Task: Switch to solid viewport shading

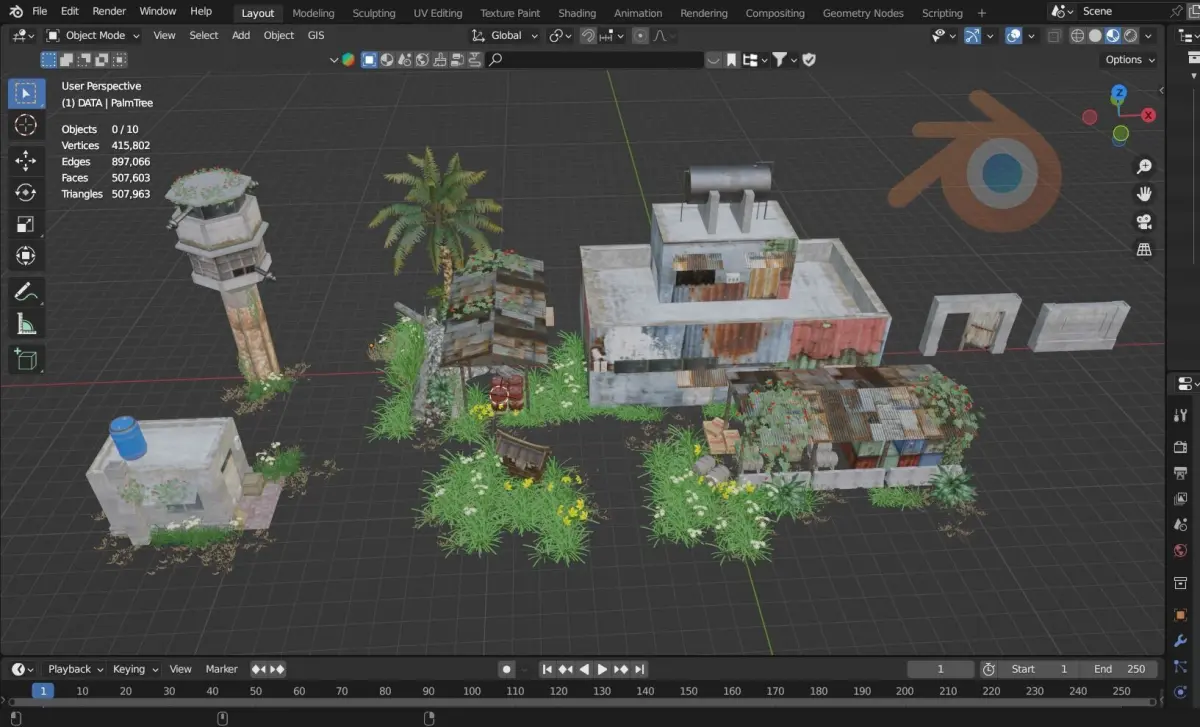Action: 1095,35
